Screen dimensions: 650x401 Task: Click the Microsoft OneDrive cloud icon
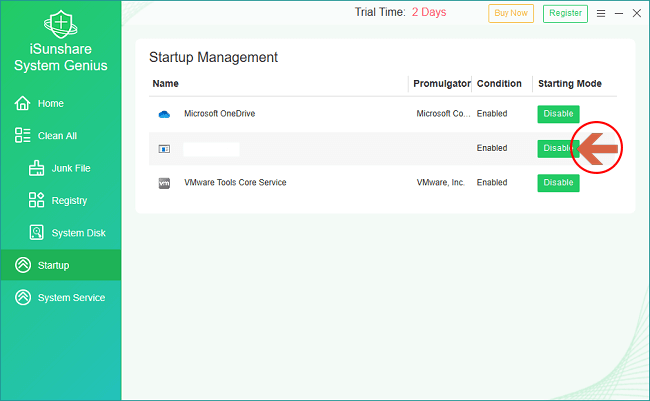click(165, 114)
